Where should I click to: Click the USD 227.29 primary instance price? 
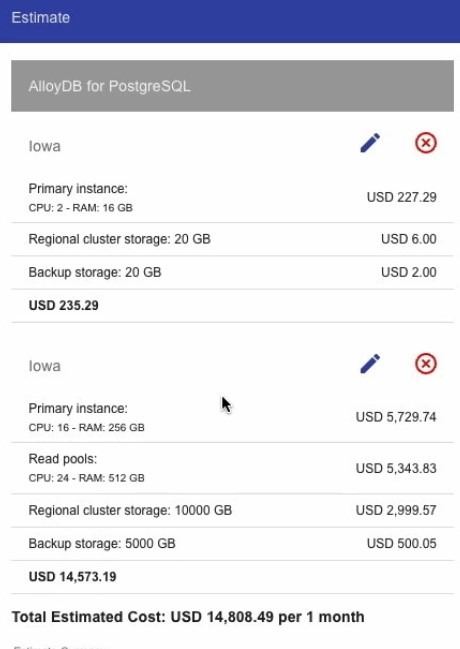pyautogui.click(x=401, y=197)
